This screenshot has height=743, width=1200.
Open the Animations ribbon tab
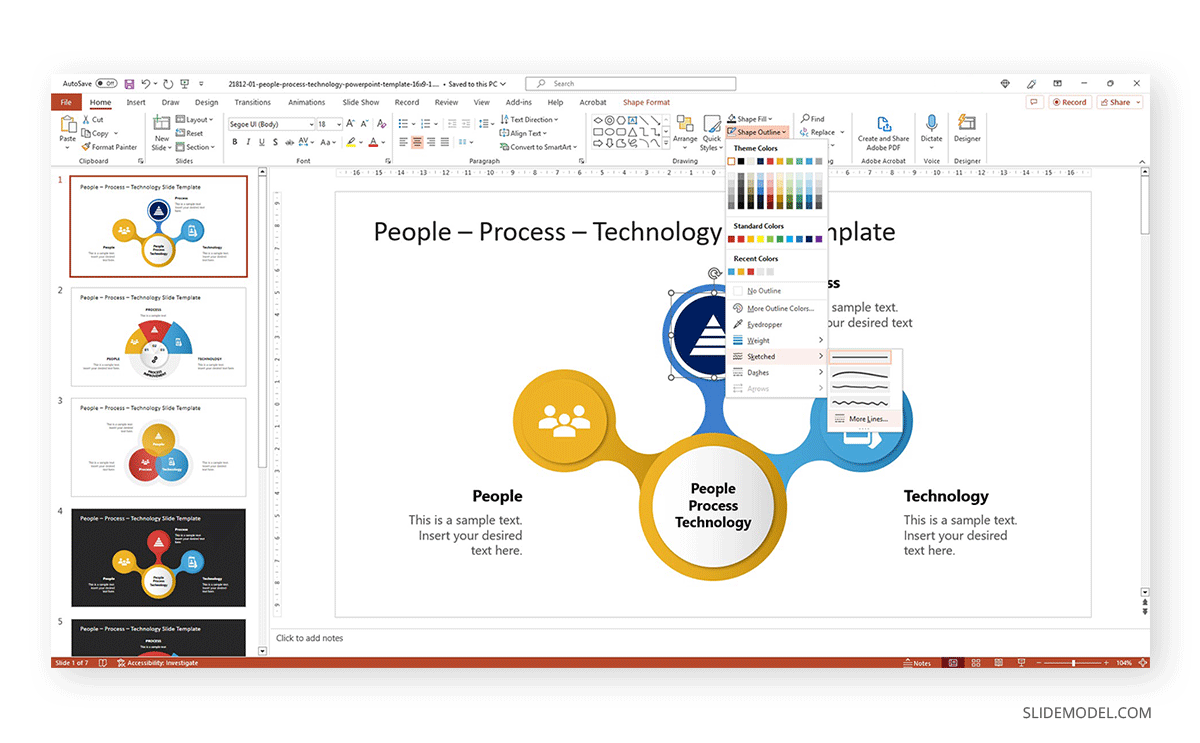(306, 101)
